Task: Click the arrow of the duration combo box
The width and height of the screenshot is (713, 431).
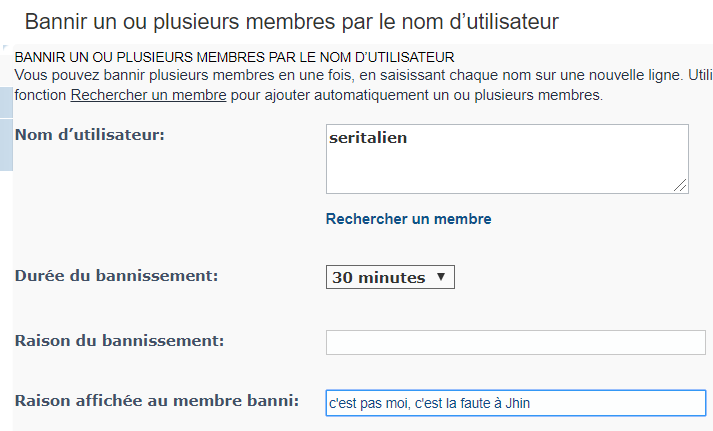Action: tap(441, 277)
